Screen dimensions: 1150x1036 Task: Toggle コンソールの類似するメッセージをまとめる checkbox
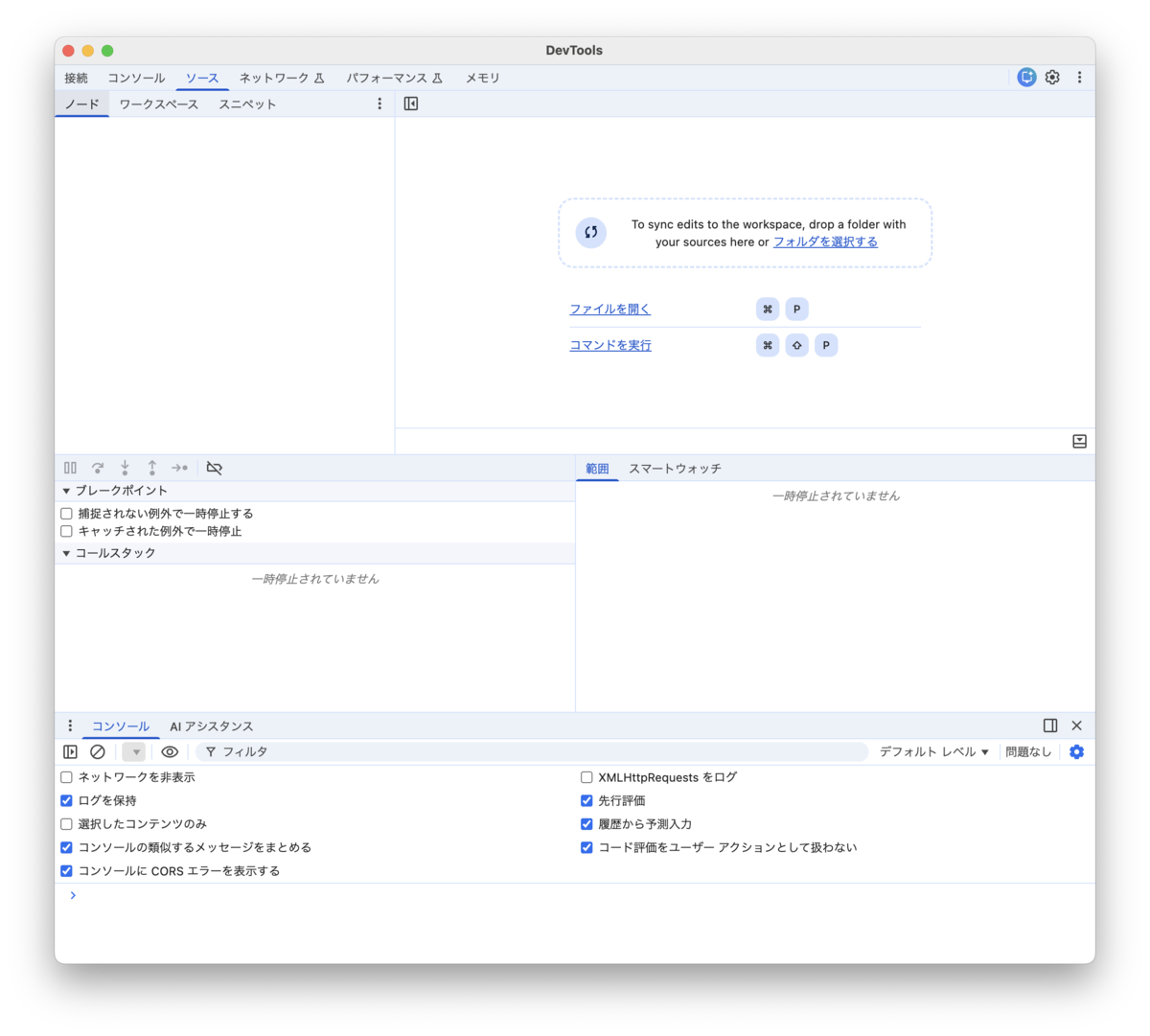click(66, 847)
